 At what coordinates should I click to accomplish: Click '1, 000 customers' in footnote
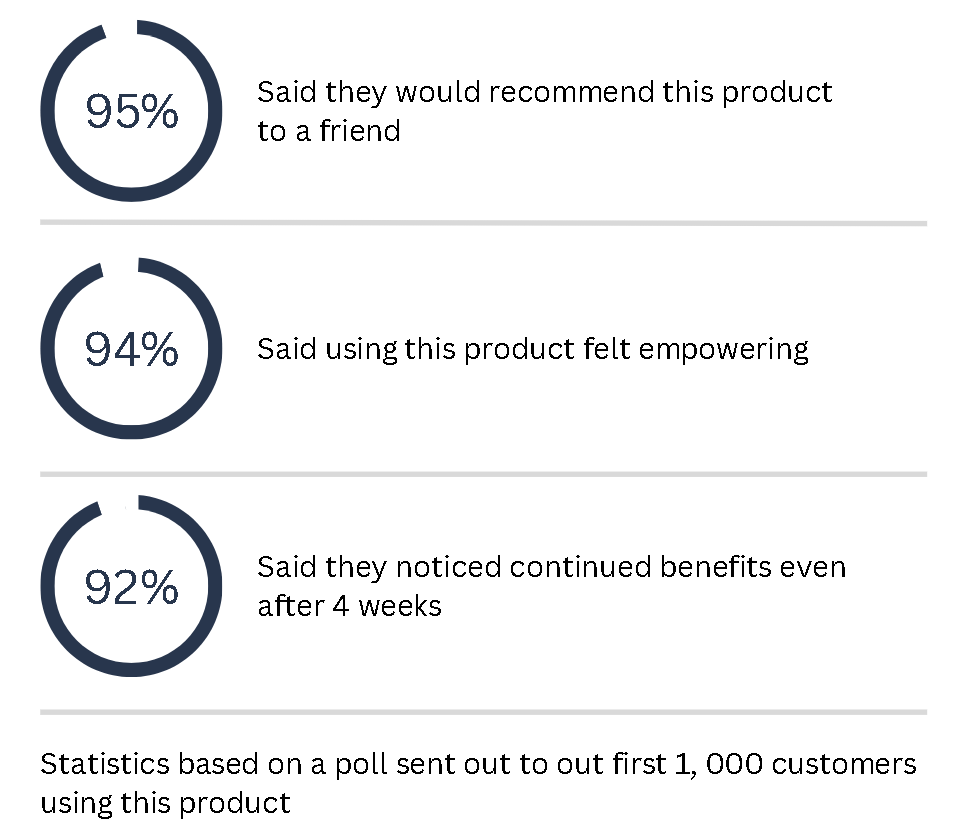click(x=796, y=765)
